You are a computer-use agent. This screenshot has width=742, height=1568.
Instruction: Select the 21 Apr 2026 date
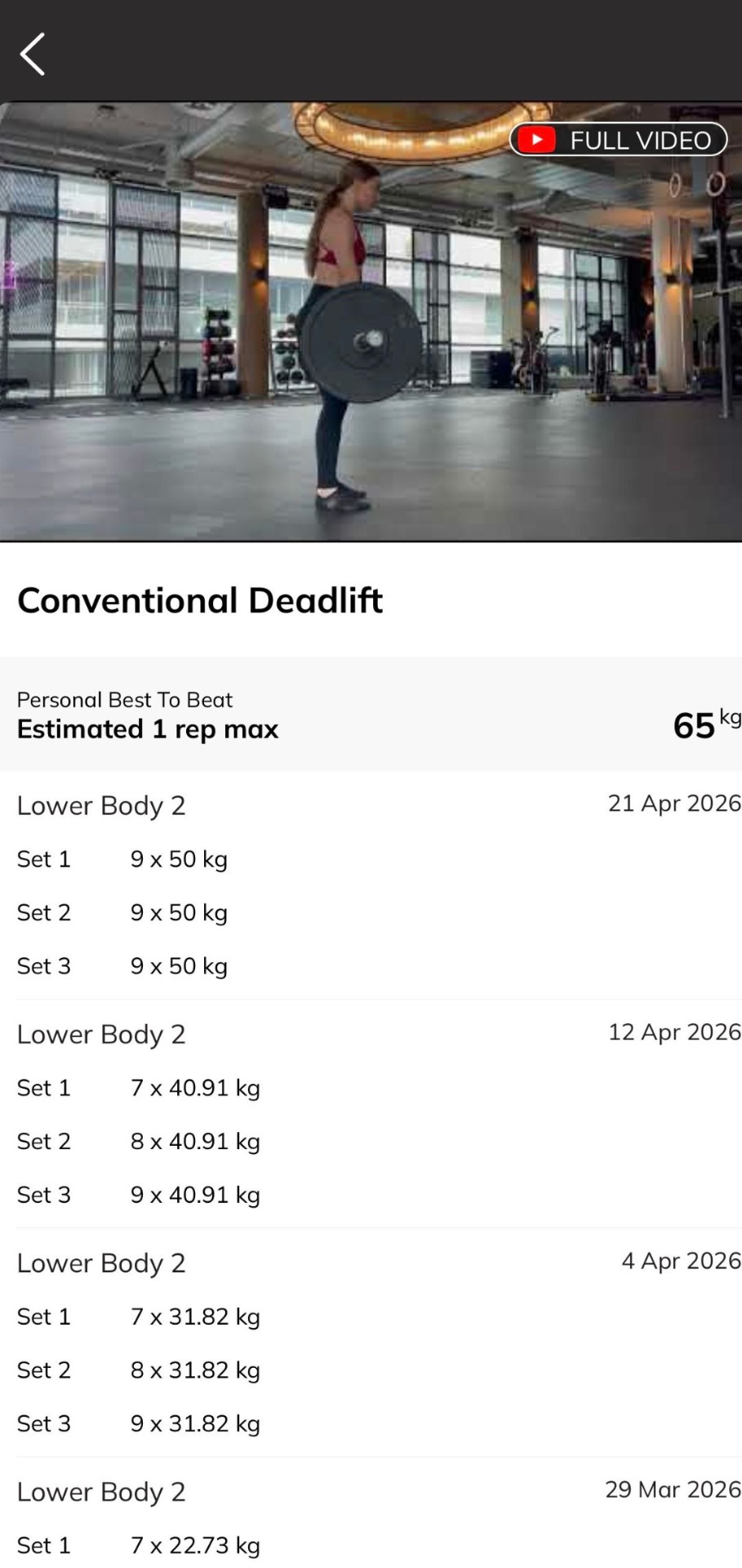673,804
